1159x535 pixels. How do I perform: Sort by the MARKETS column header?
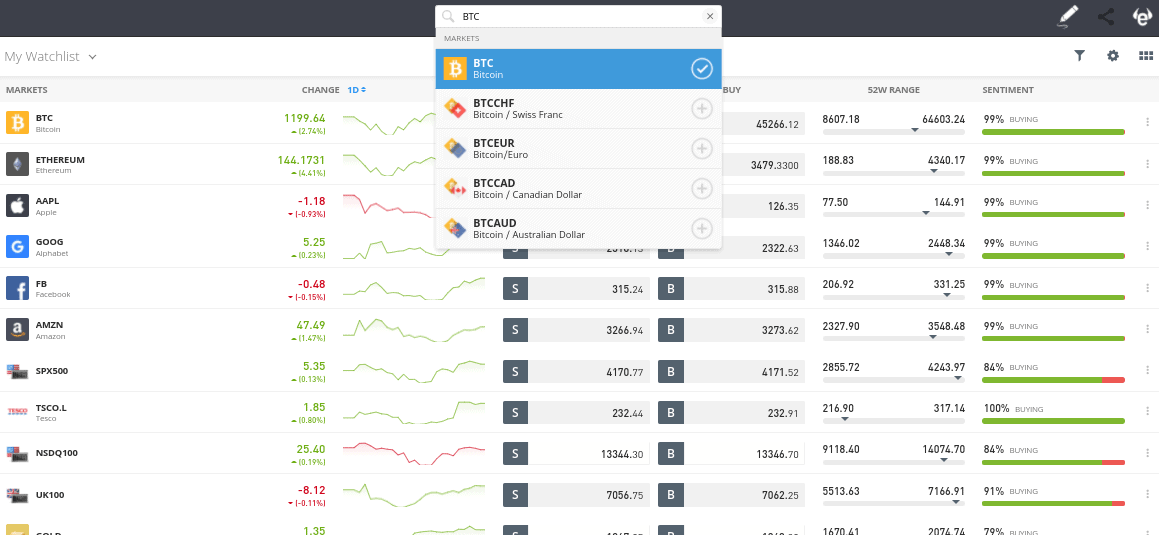coord(27,90)
